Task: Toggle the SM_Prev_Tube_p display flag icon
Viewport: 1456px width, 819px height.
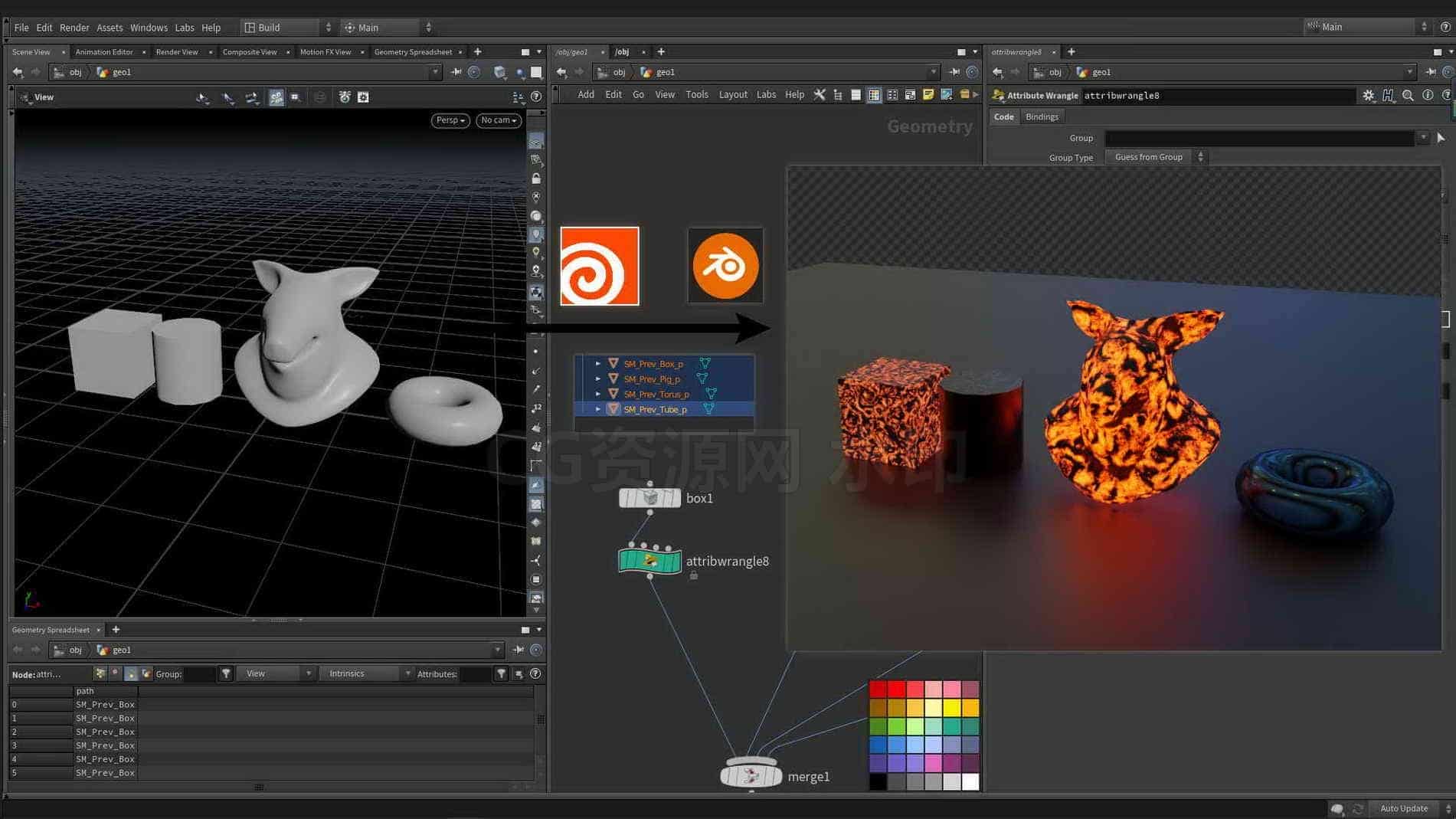Action: [x=709, y=409]
